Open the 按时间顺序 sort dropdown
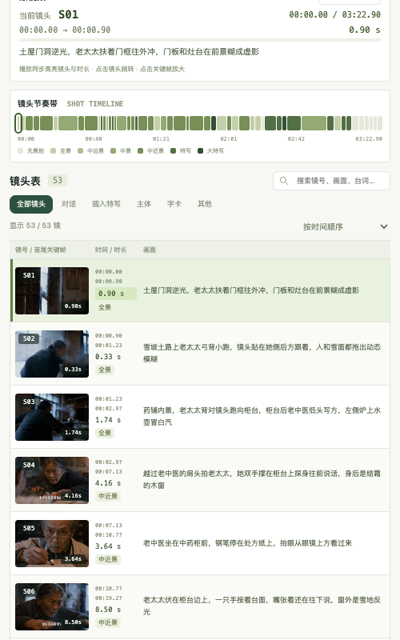 click(344, 227)
